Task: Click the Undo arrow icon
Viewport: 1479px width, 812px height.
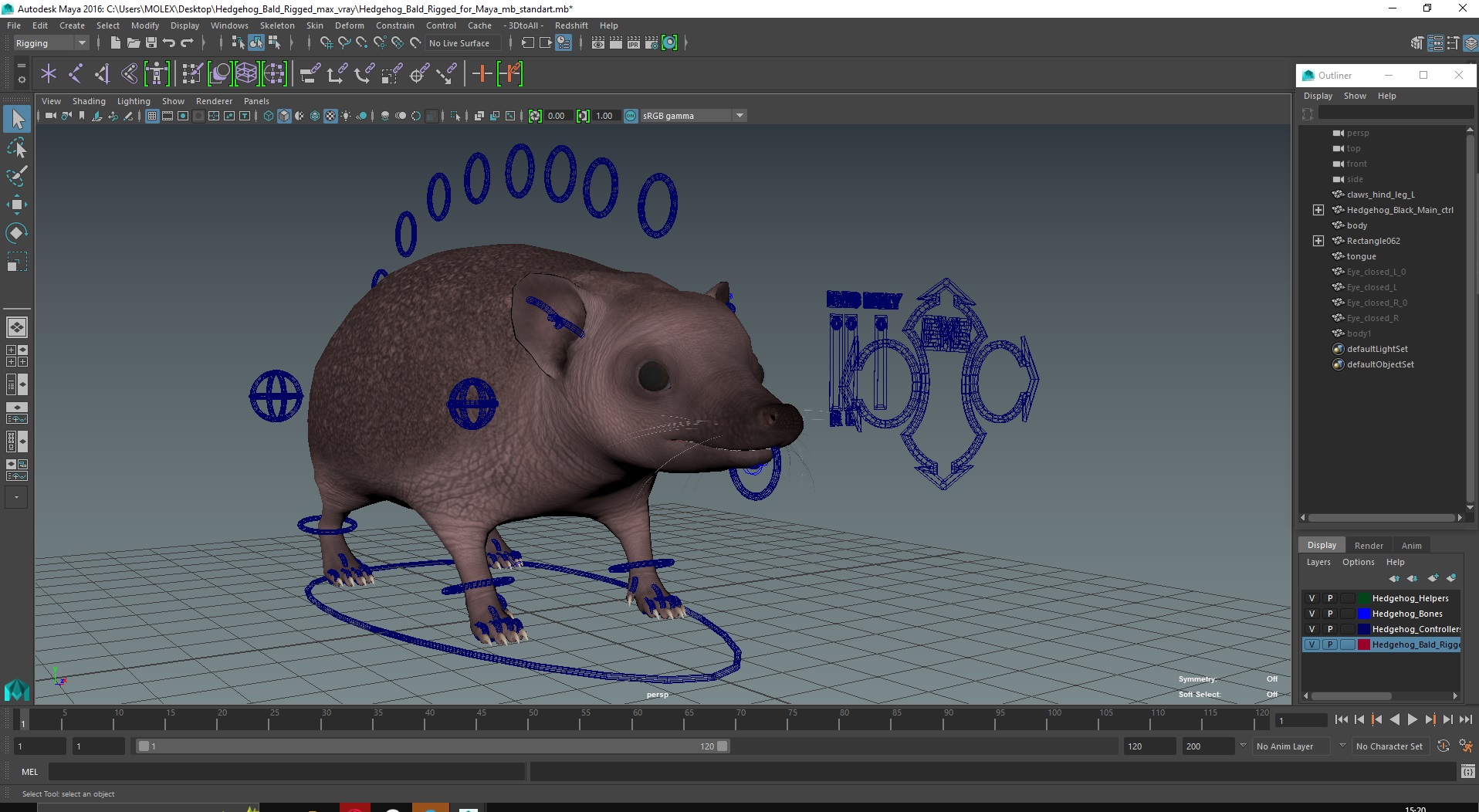Action: (x=169, y=43)
